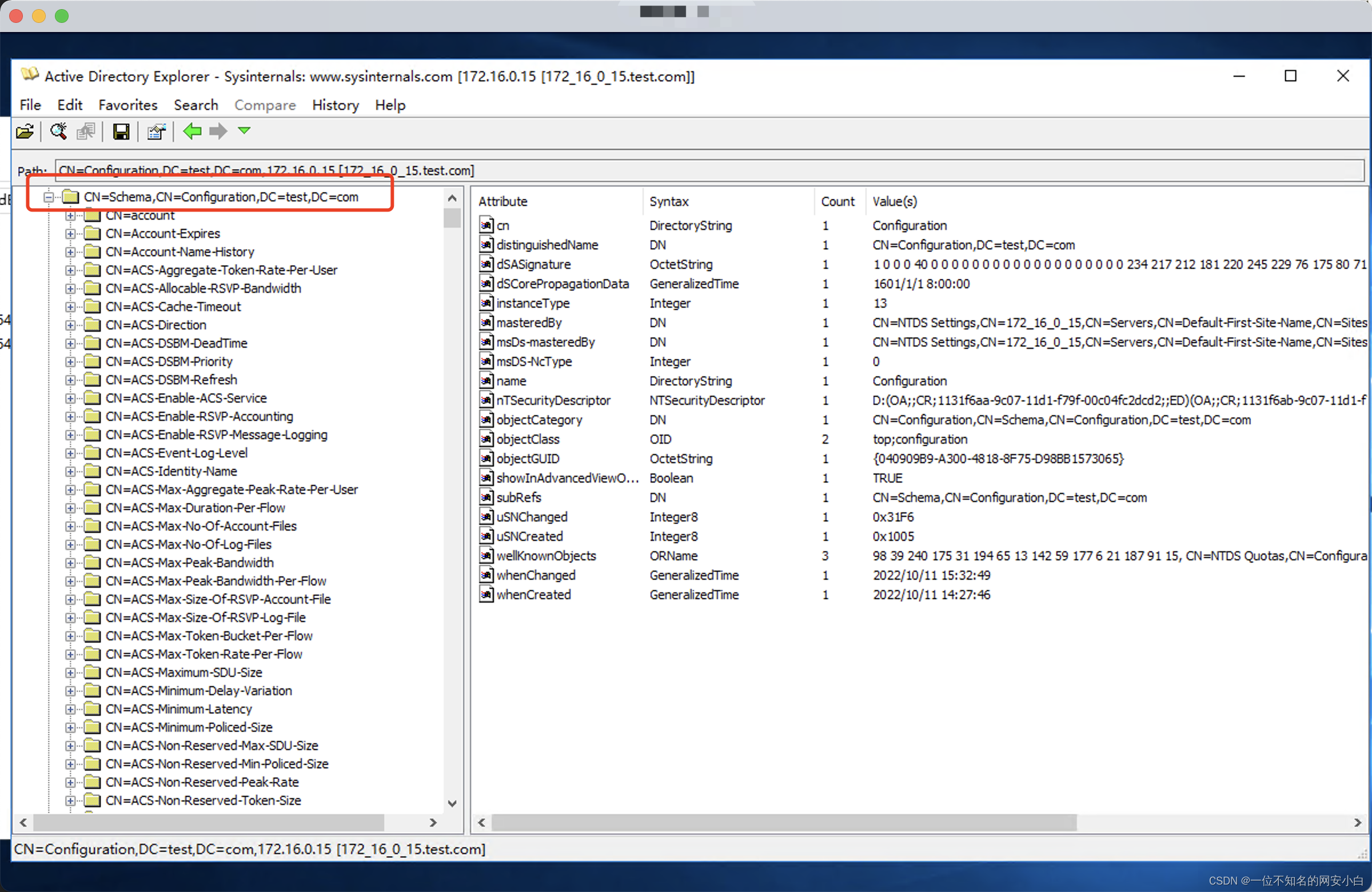Open the history dropdown green triangle
Image resolution: width=1372 pixels, height=892 pixels.
click(x=245, y=131)
